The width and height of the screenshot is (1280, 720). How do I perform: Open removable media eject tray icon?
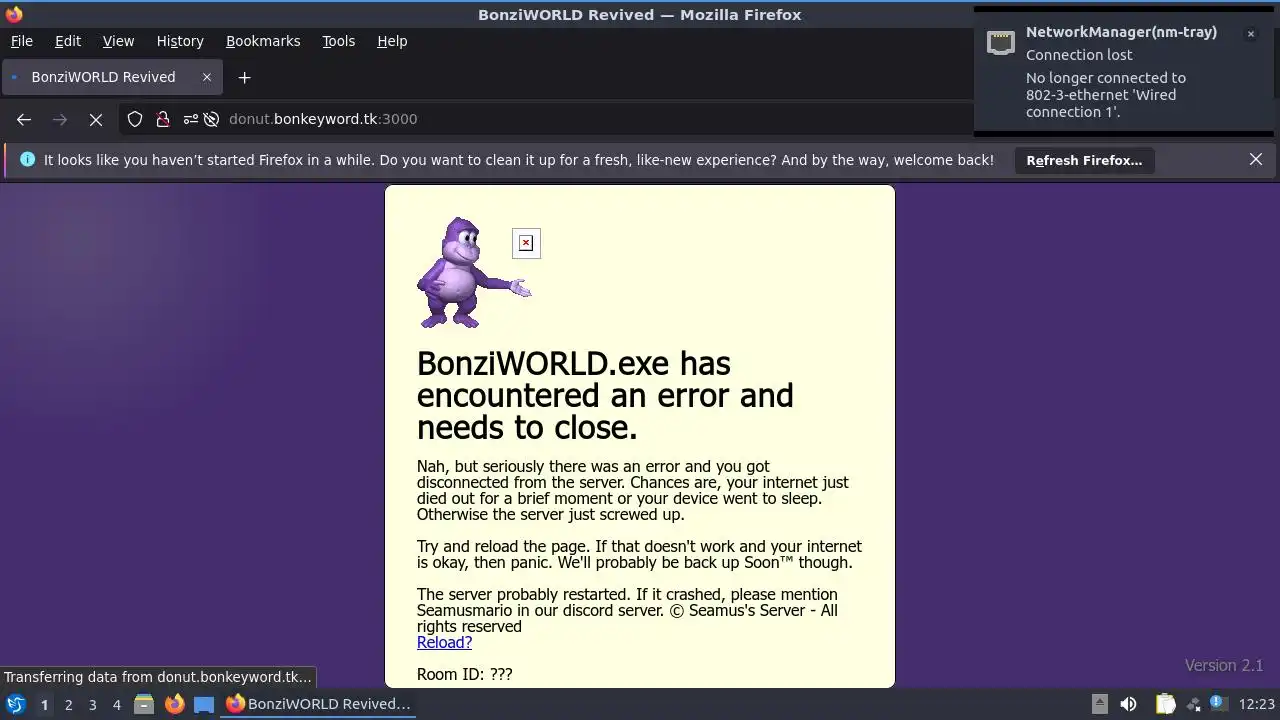[x=1099, y=704]
